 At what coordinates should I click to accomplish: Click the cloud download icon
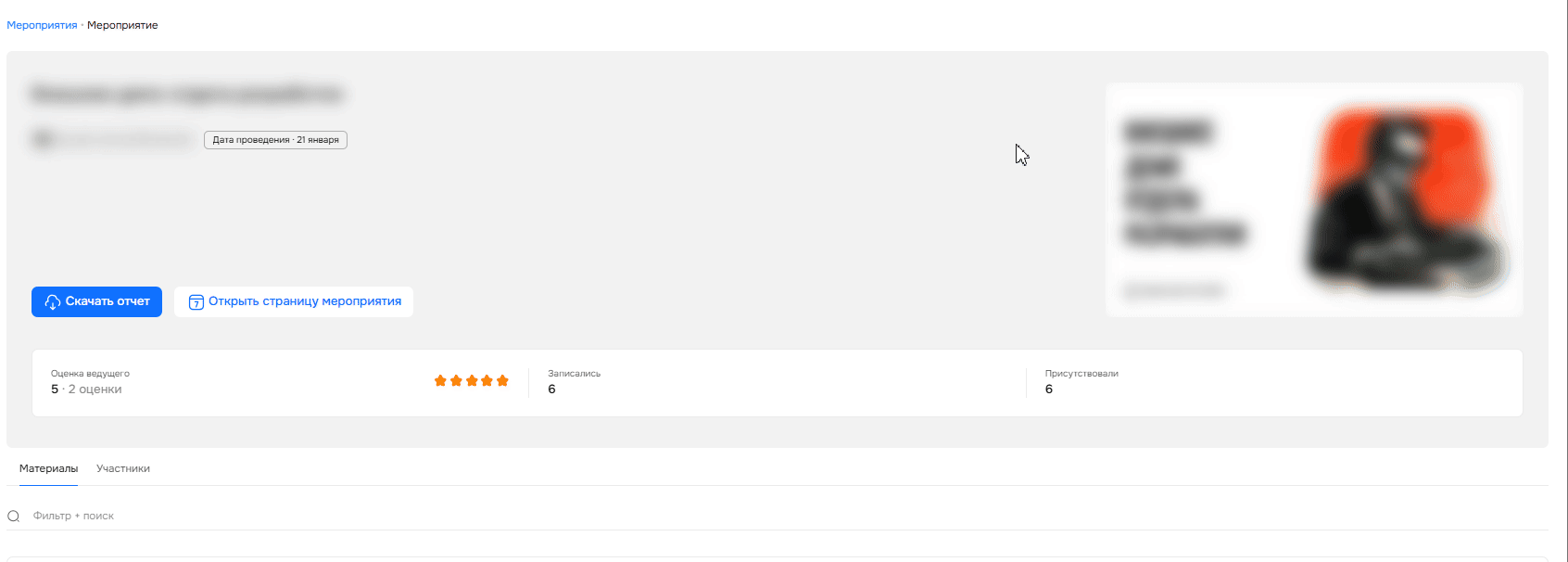[53, 301]
